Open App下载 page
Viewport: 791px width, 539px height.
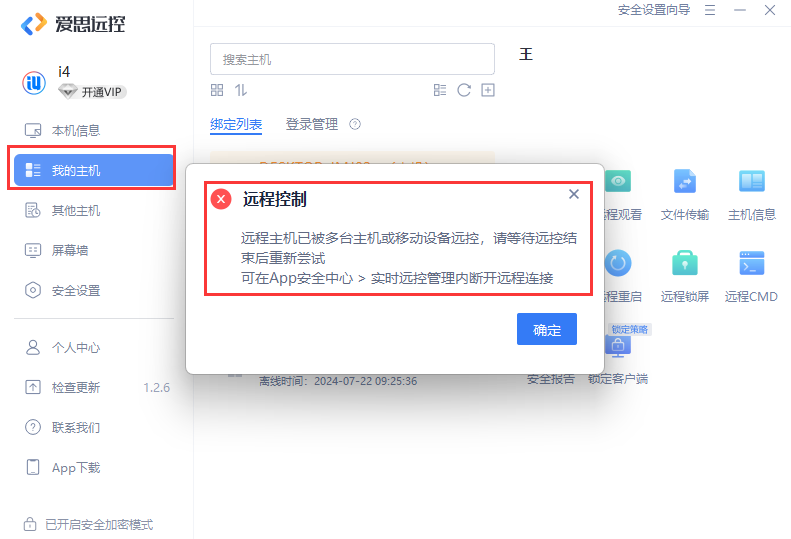pyautogui.click(x=63, y=467)
